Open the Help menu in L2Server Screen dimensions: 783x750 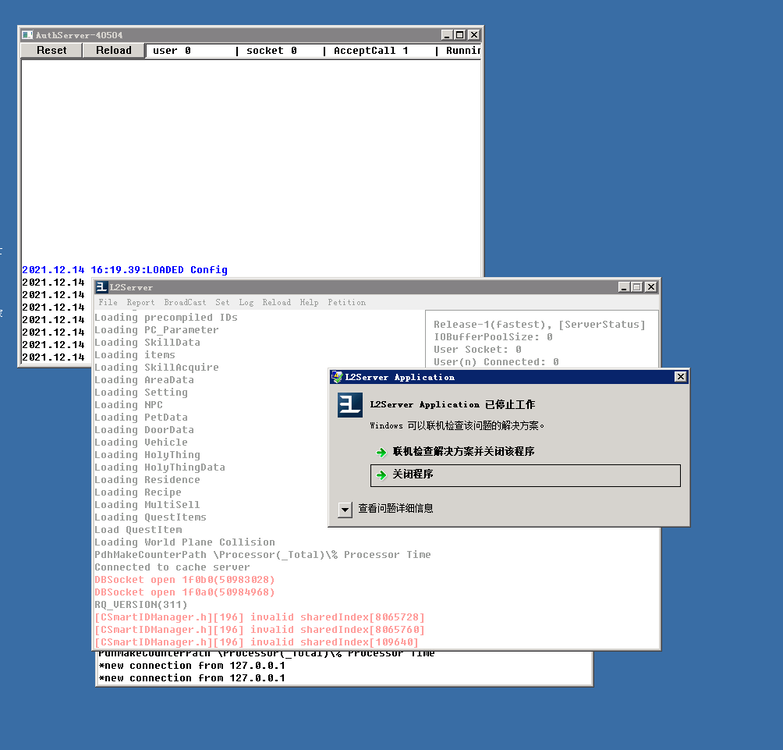click(x=309, y=302)
